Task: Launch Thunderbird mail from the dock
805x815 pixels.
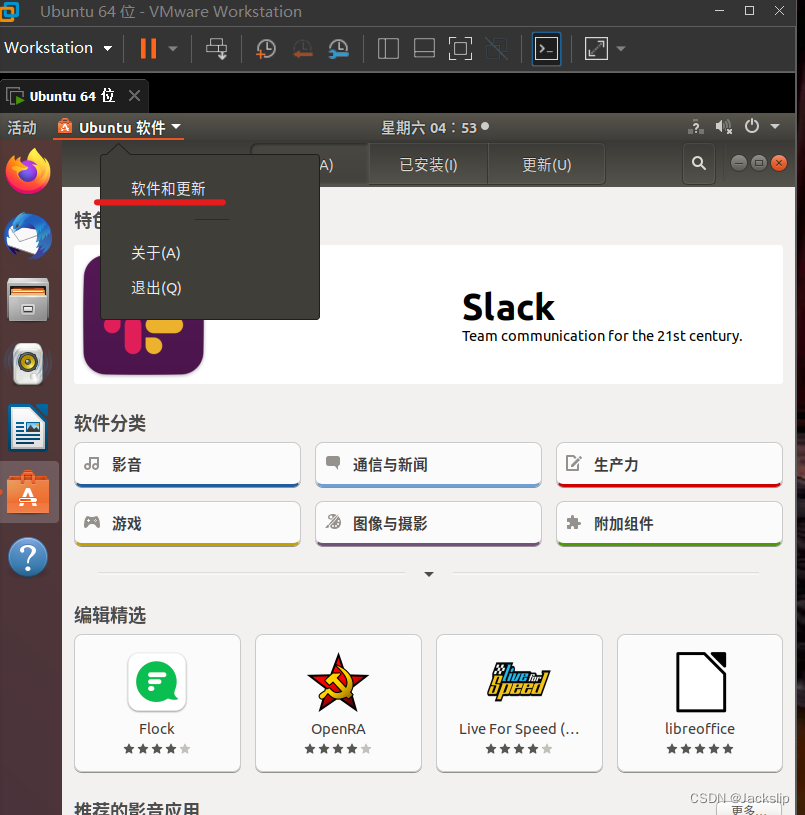Action: click(x=29, y=236)
